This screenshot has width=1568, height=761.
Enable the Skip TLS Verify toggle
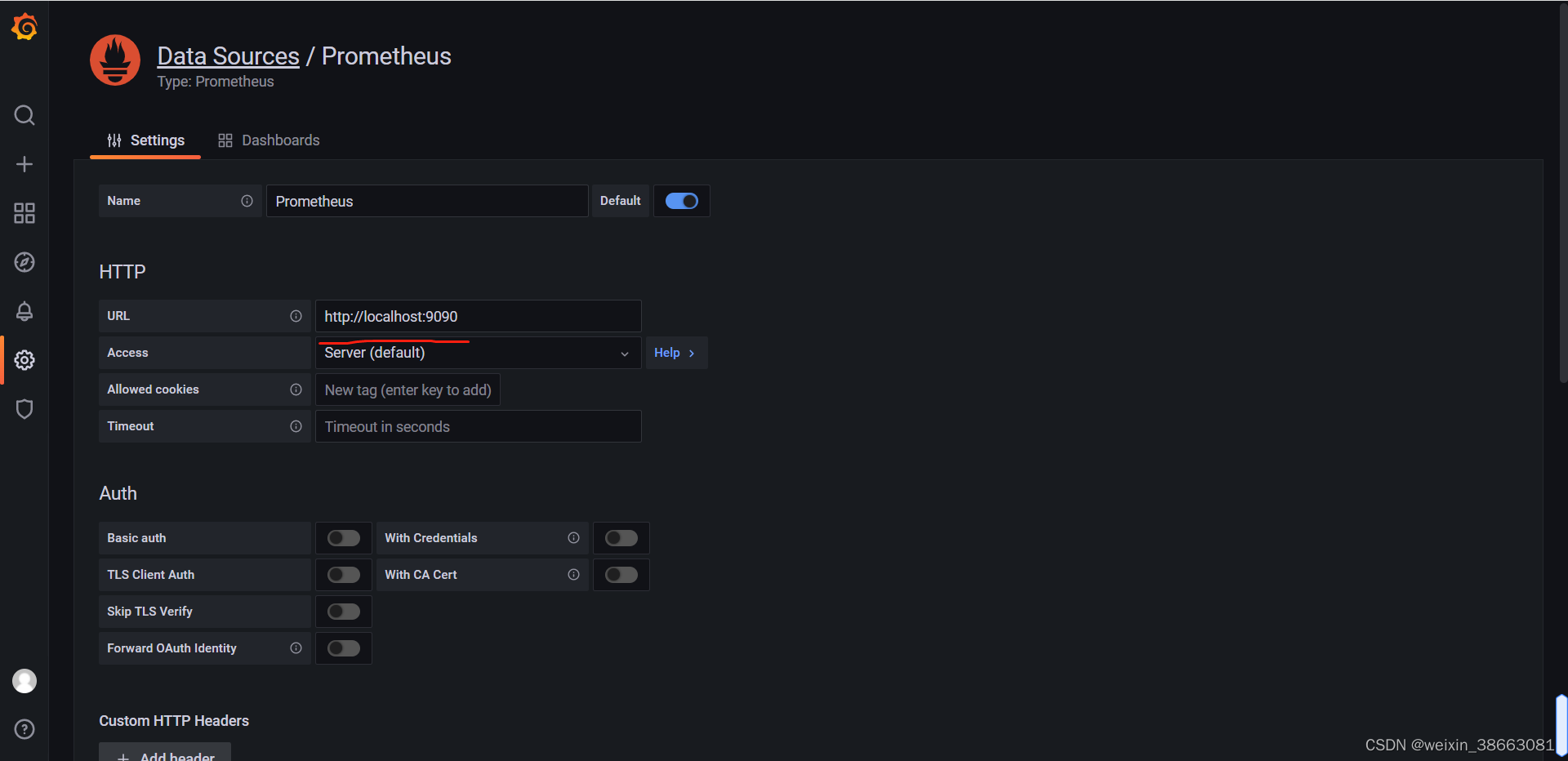(x=344, y=612)
